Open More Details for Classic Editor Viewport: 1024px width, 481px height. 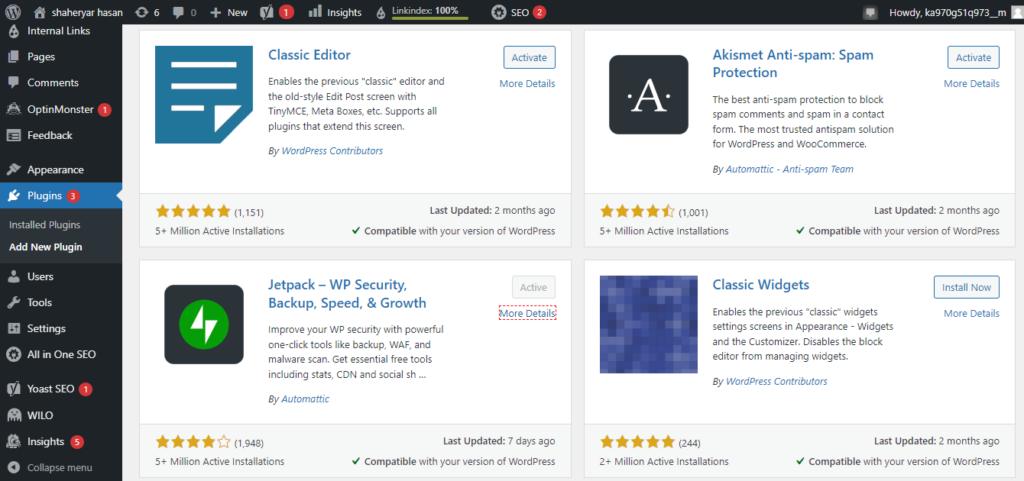coord(527,84)
